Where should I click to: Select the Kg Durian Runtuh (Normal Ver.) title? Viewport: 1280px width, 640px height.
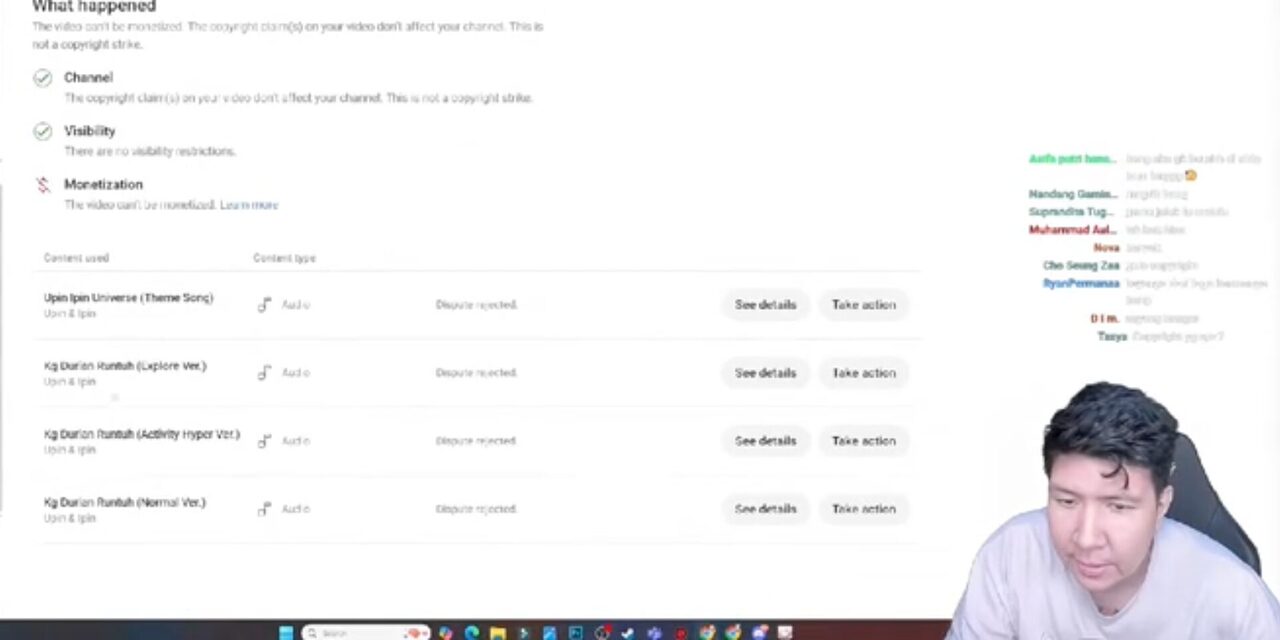[125, 503]
